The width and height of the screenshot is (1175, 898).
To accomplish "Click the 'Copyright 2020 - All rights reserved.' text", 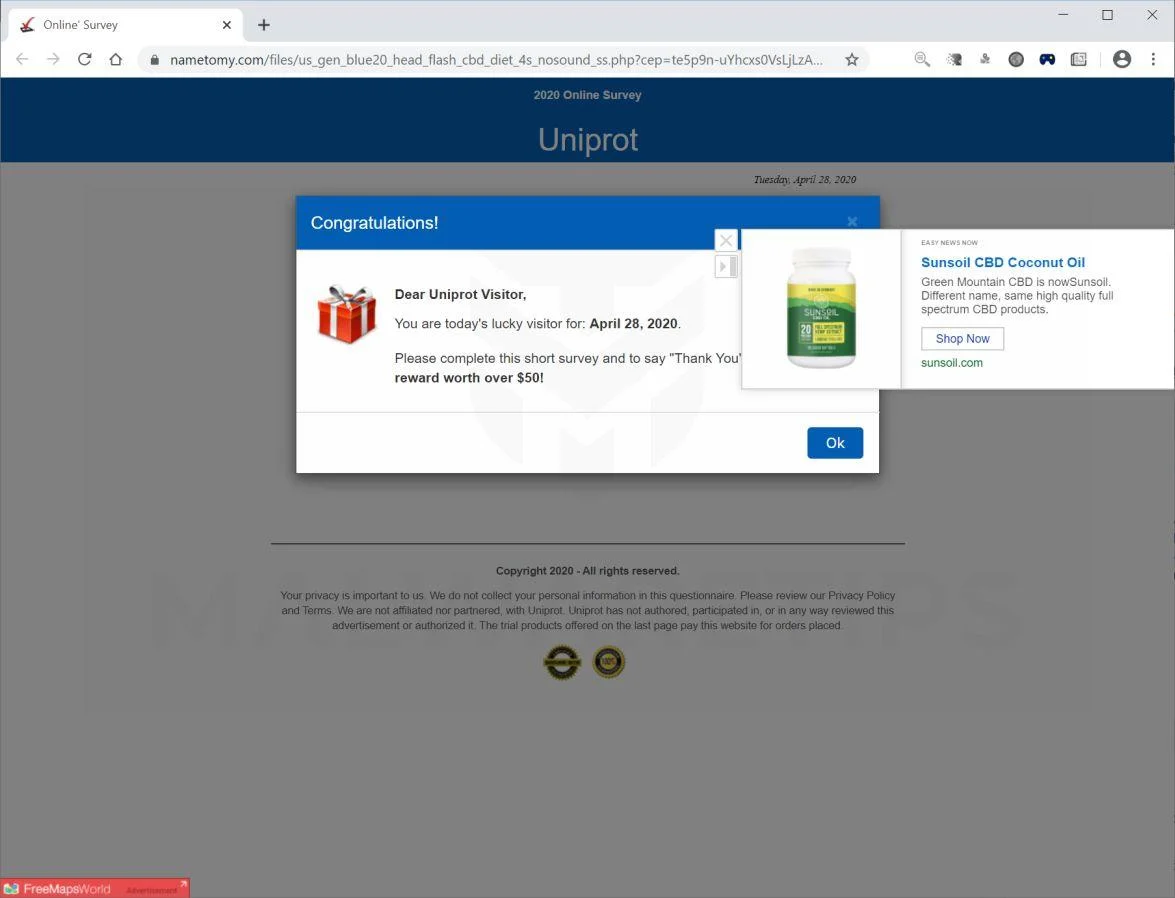I will click(588, 571).
